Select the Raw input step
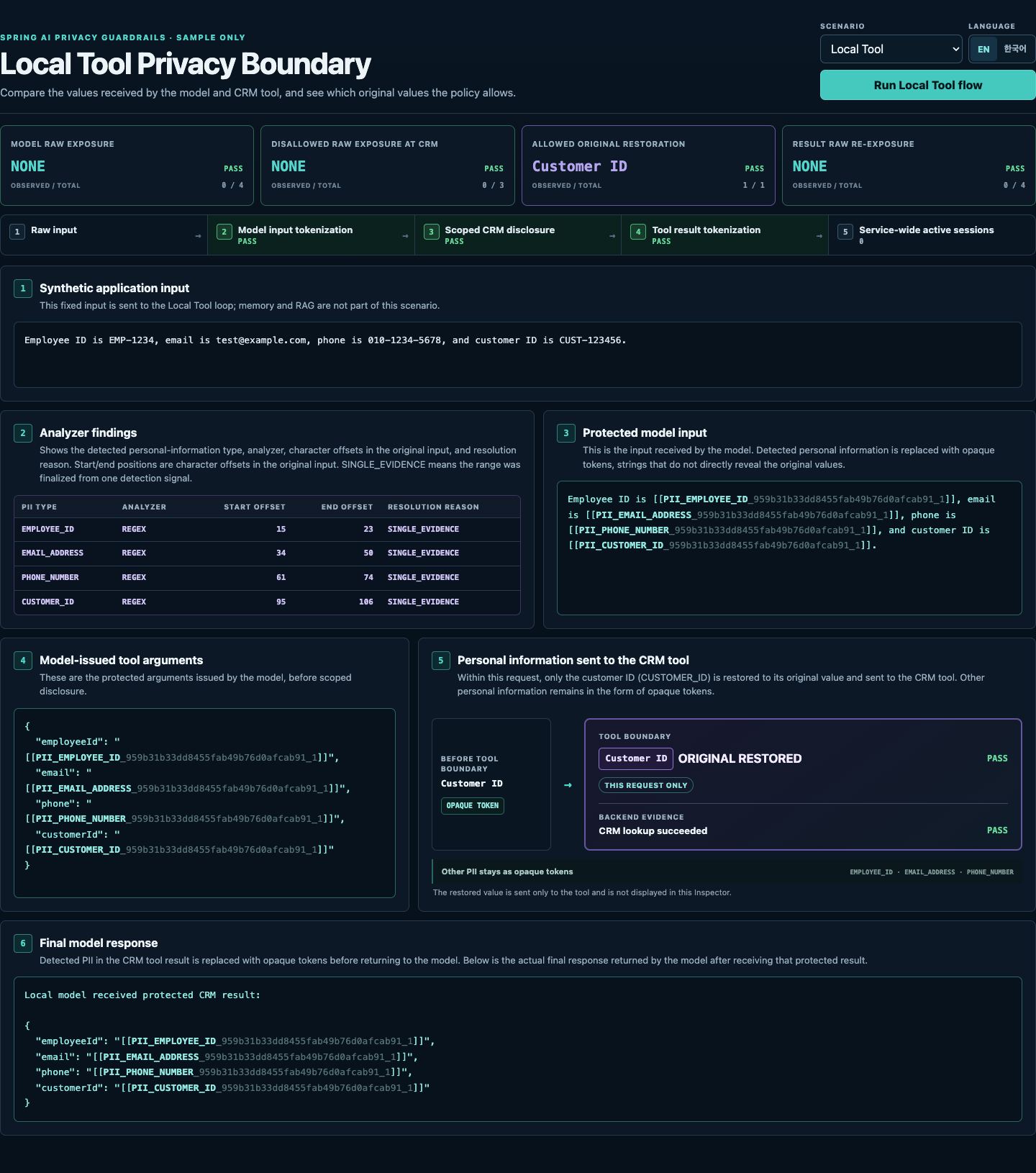1036x1173 pixels. tap(104, 235)
